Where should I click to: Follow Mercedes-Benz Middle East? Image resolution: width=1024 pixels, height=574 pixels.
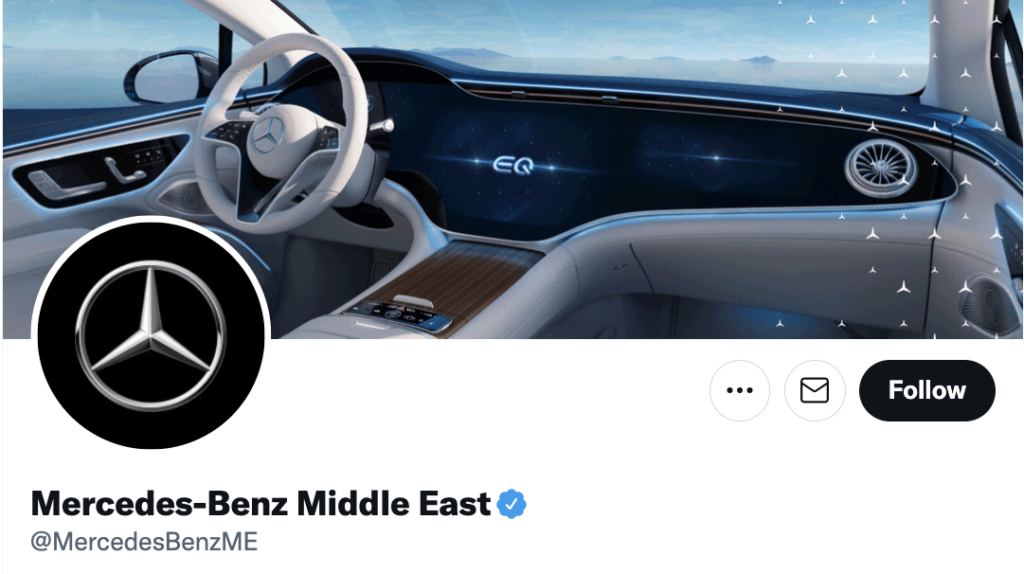coord(927,391)
